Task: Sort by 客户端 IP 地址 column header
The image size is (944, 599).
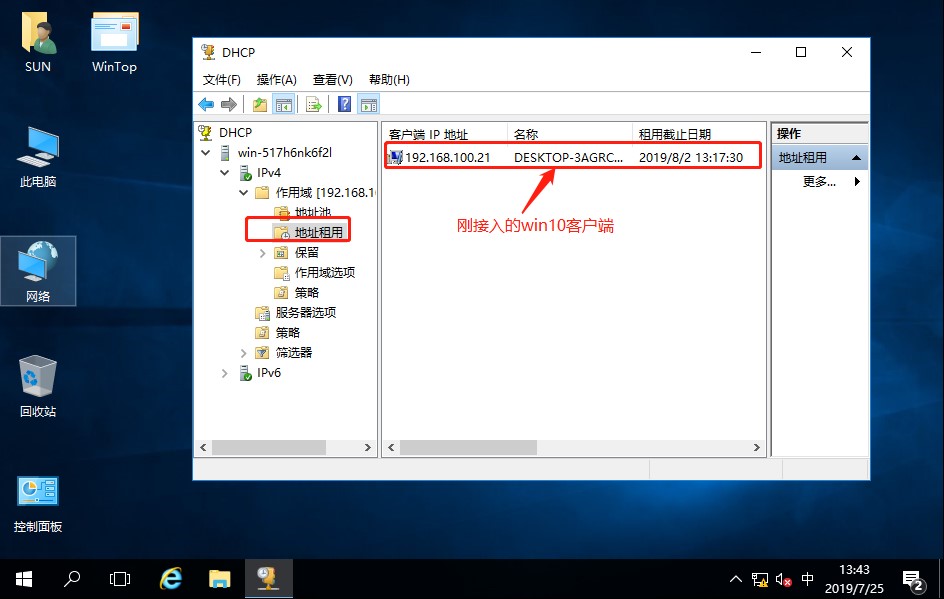Action: pos(446,134)
